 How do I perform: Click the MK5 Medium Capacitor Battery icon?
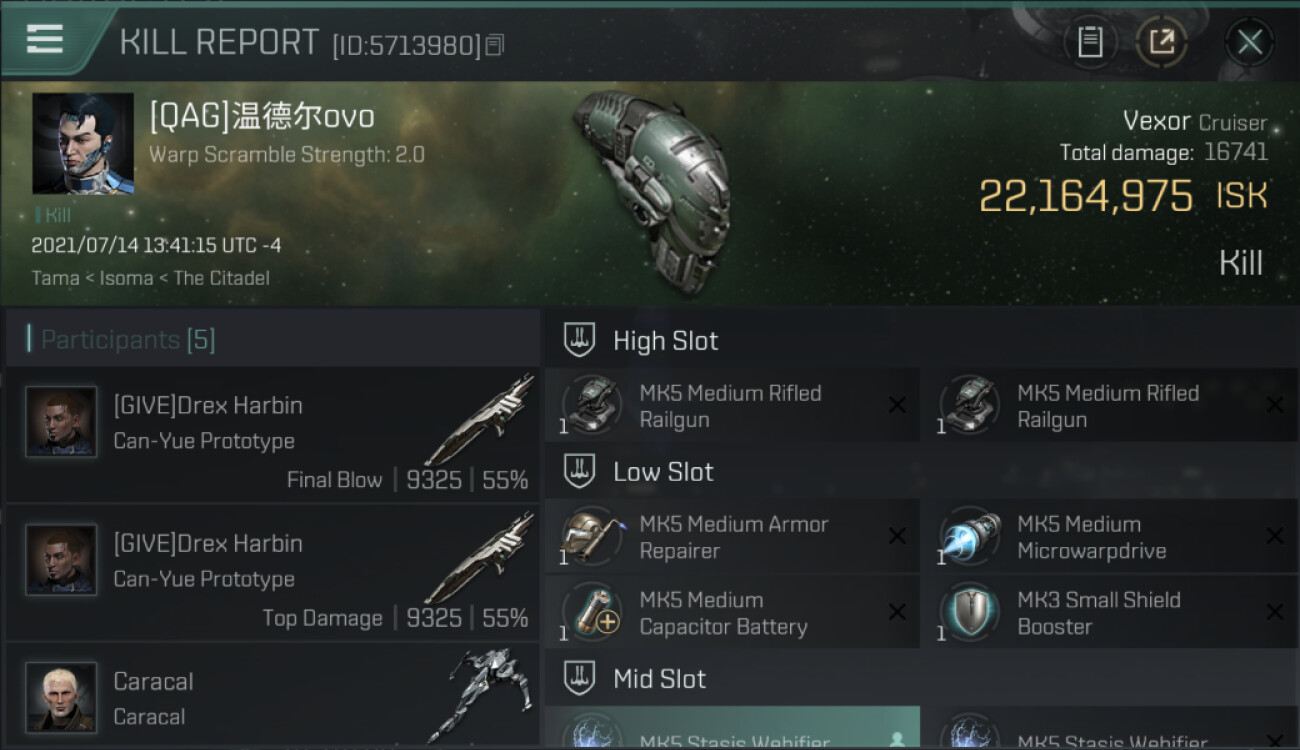pos(592,613)
